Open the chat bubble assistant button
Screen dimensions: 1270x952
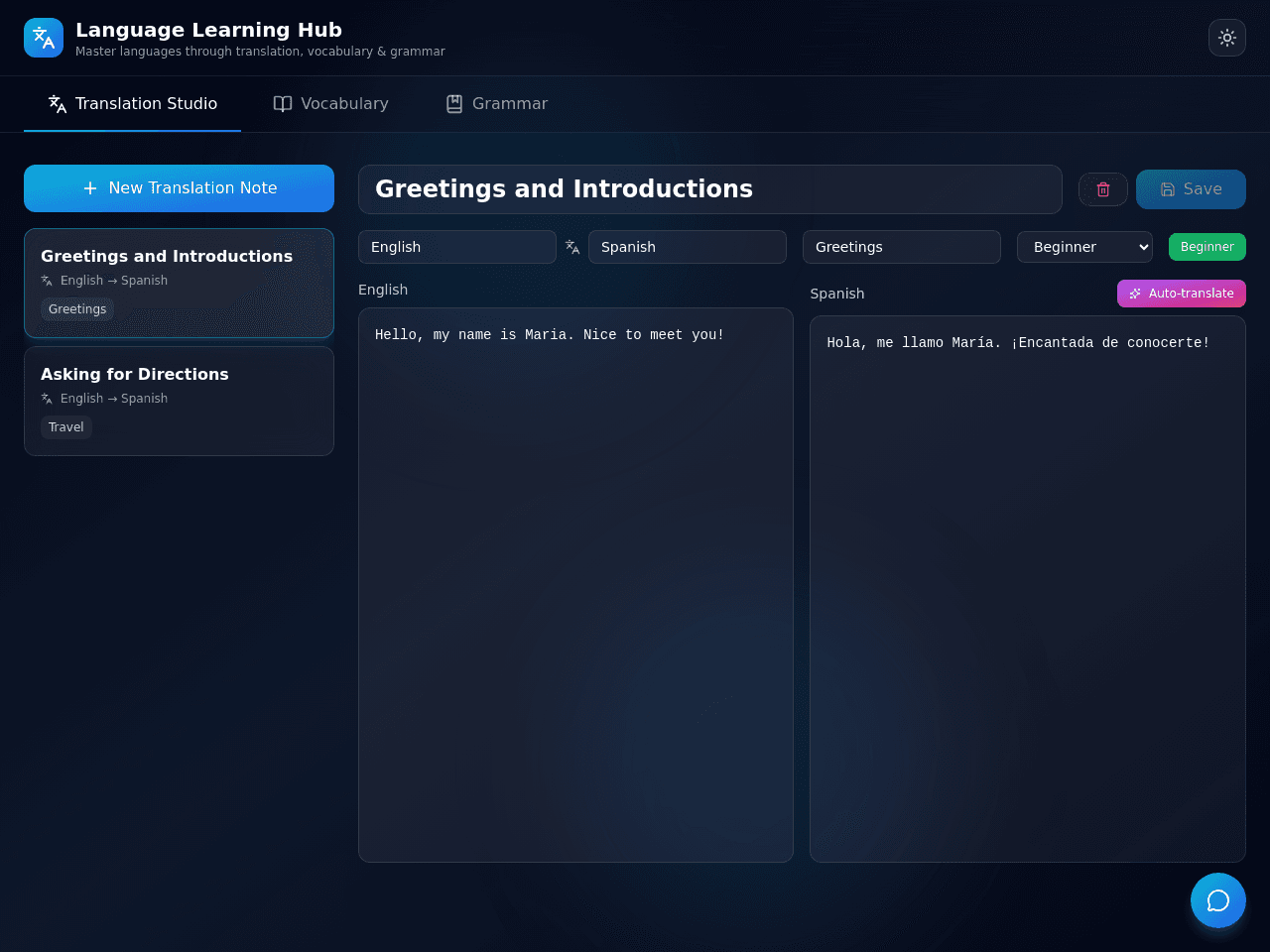click(1218, 900)
